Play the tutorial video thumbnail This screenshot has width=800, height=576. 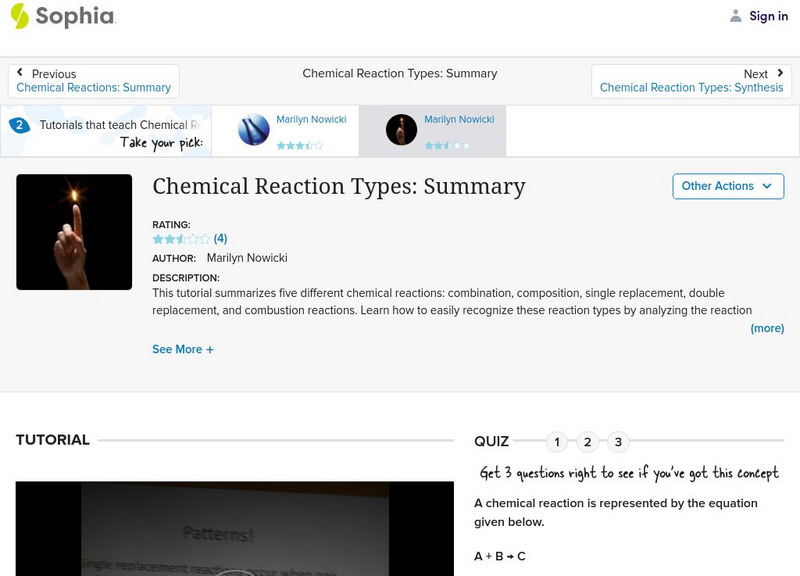(x=240, y=530)
